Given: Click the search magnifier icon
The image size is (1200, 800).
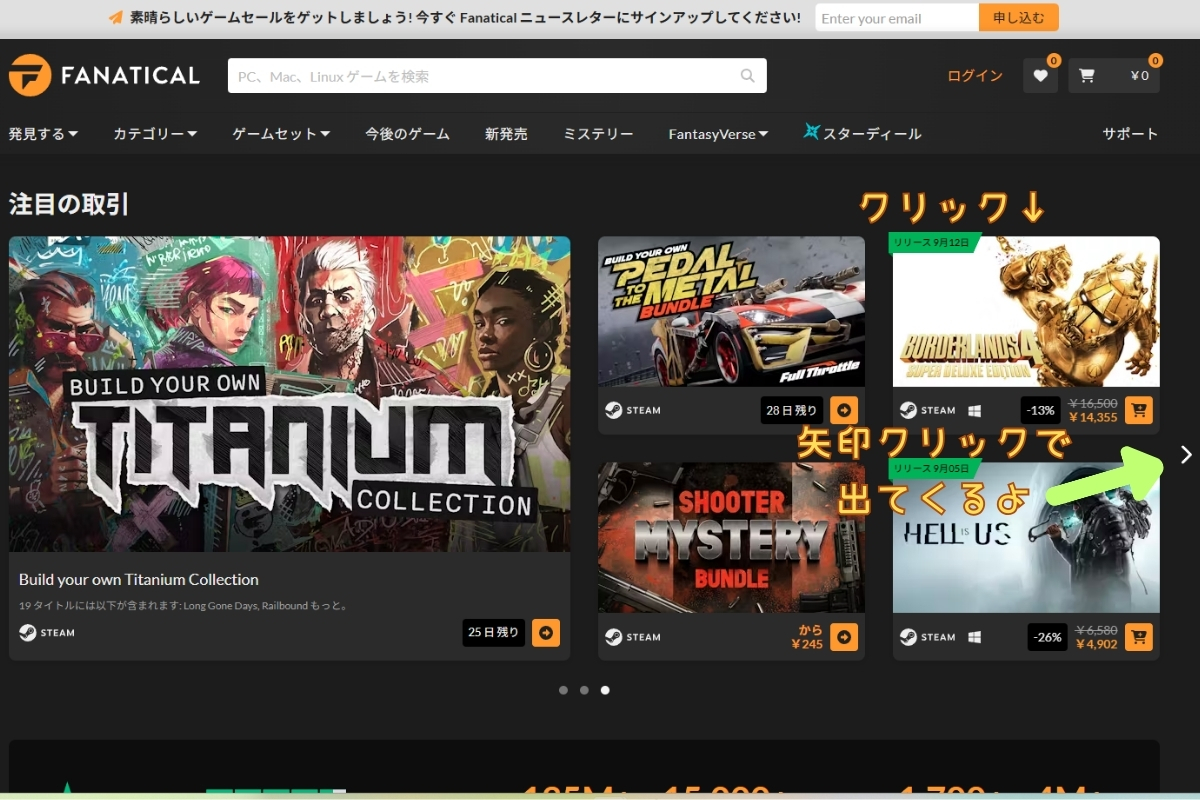Looking at the screenshot, I should [x=748, y=76].
